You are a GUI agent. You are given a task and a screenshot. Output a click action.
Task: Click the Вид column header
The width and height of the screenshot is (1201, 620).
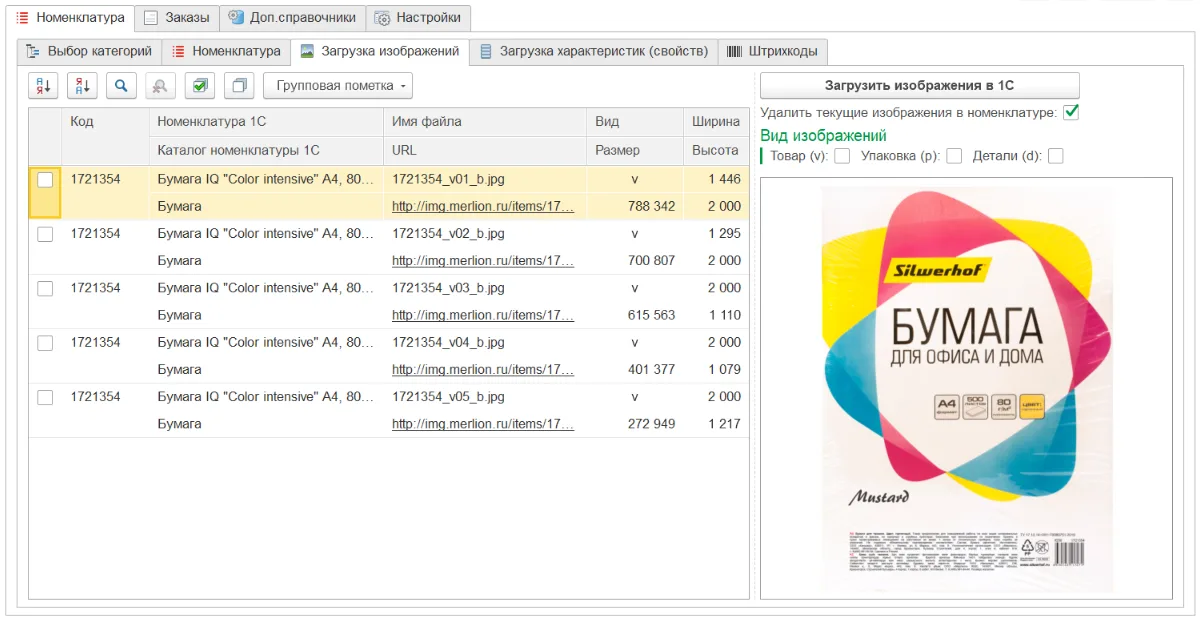pos(635,122)
